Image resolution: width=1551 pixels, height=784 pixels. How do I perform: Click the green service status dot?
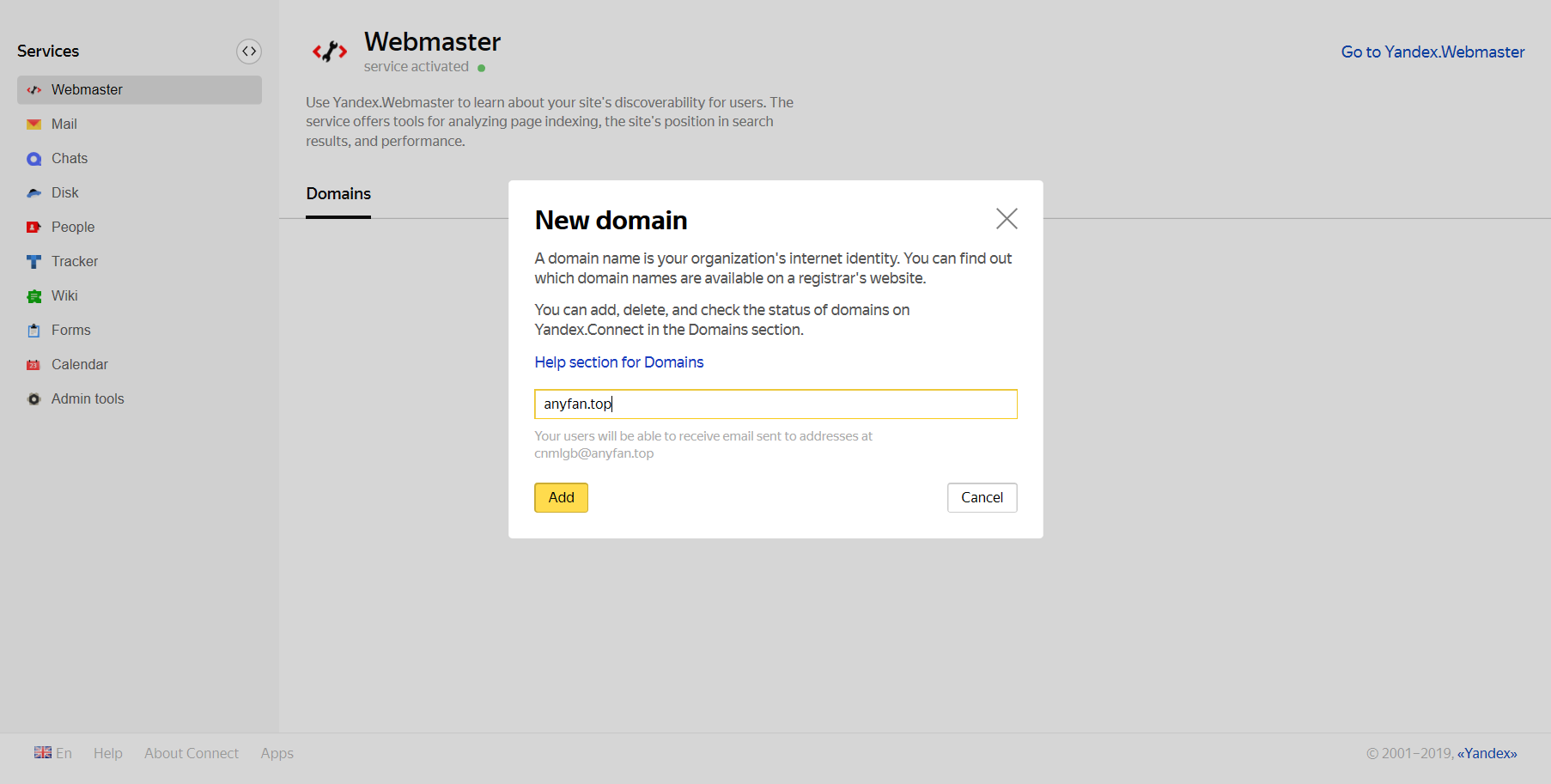(x=482, y=68)
